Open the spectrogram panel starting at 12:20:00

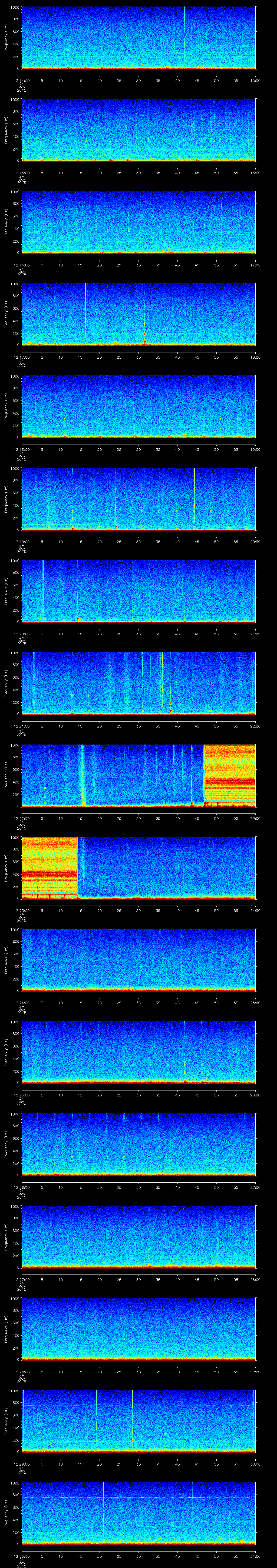139,591
